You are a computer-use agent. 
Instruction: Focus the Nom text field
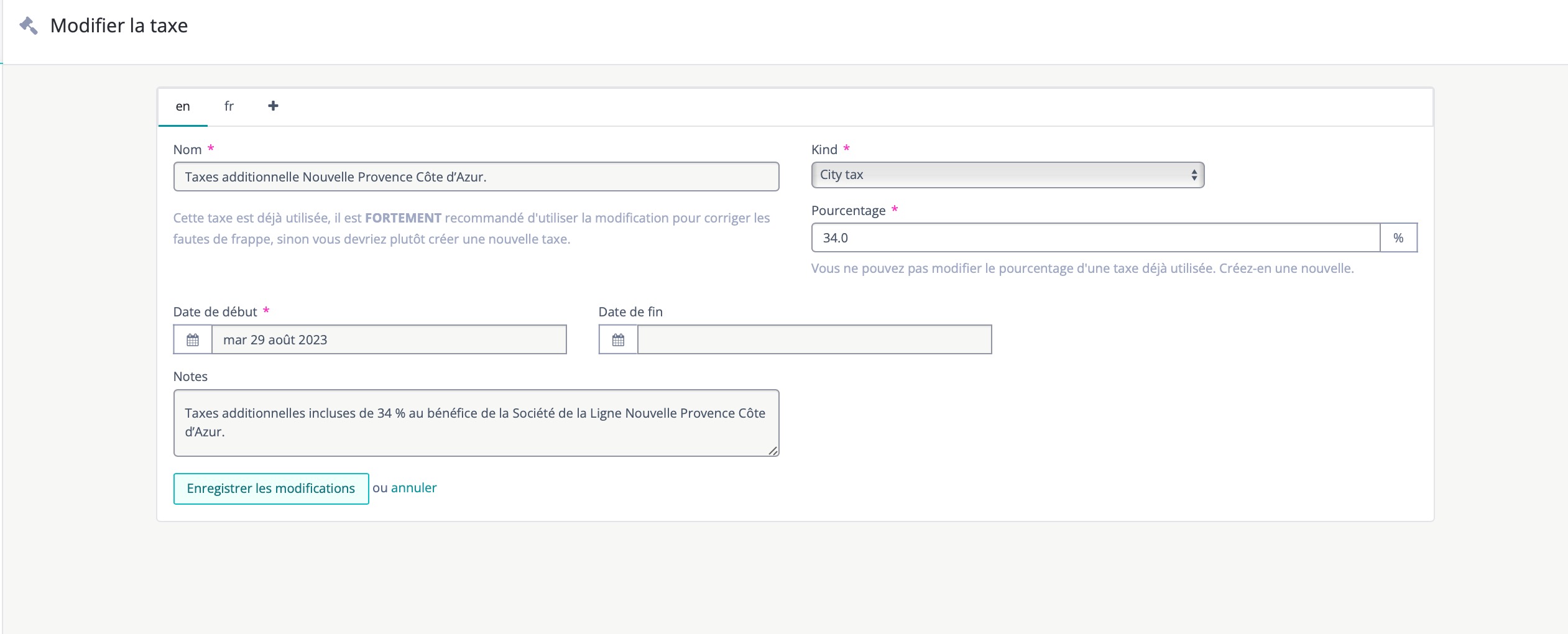476,177
